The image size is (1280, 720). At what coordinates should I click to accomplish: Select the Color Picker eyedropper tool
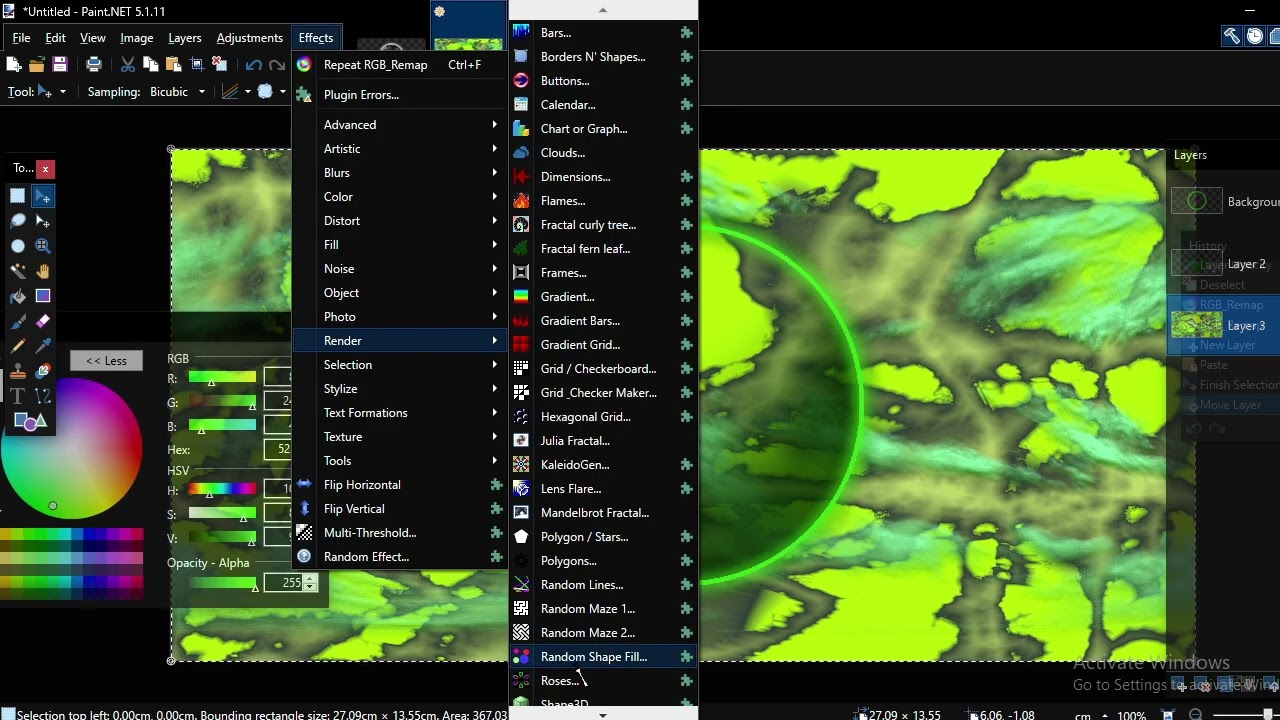(x=42, y=346)
